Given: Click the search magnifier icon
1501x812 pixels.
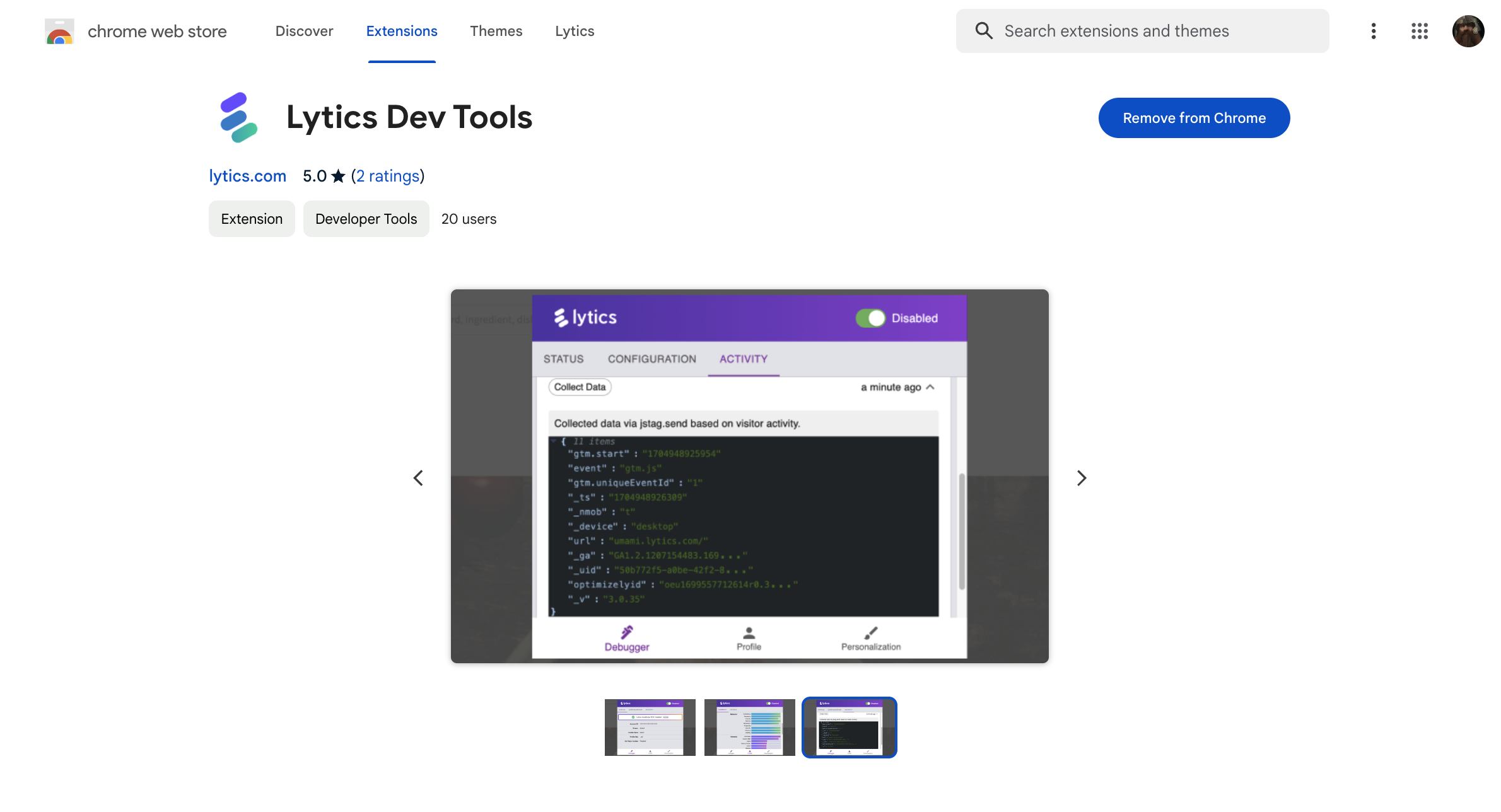Looking at the screenshot, I should [984, 31].
